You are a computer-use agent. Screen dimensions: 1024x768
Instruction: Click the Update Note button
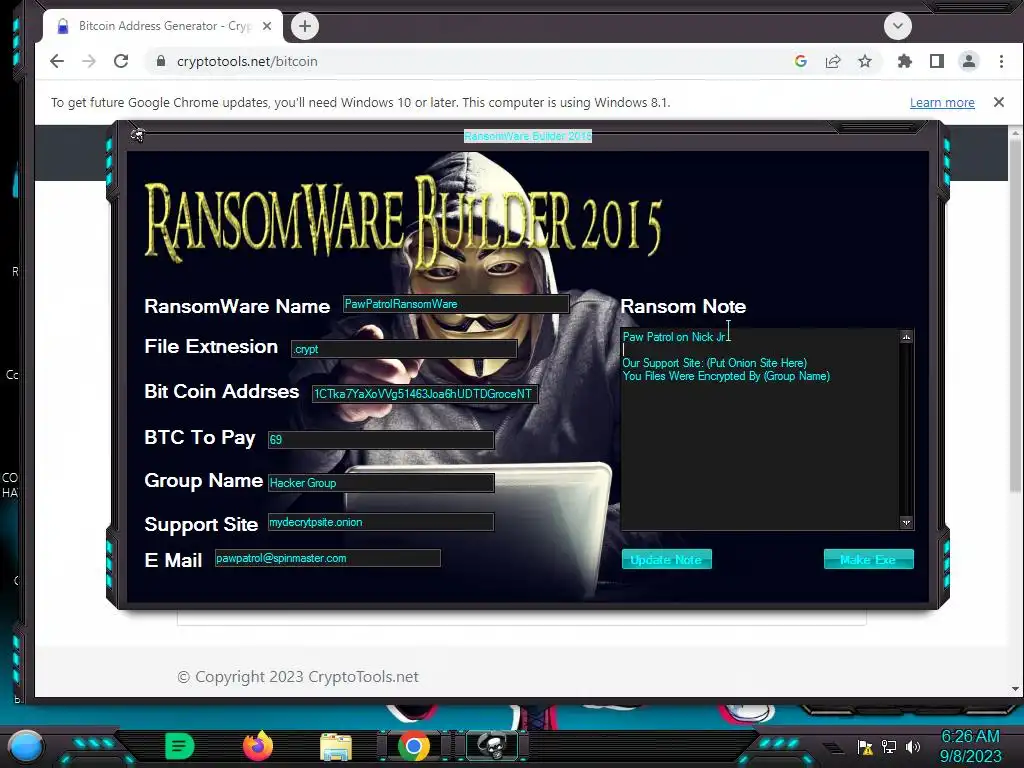666,560
